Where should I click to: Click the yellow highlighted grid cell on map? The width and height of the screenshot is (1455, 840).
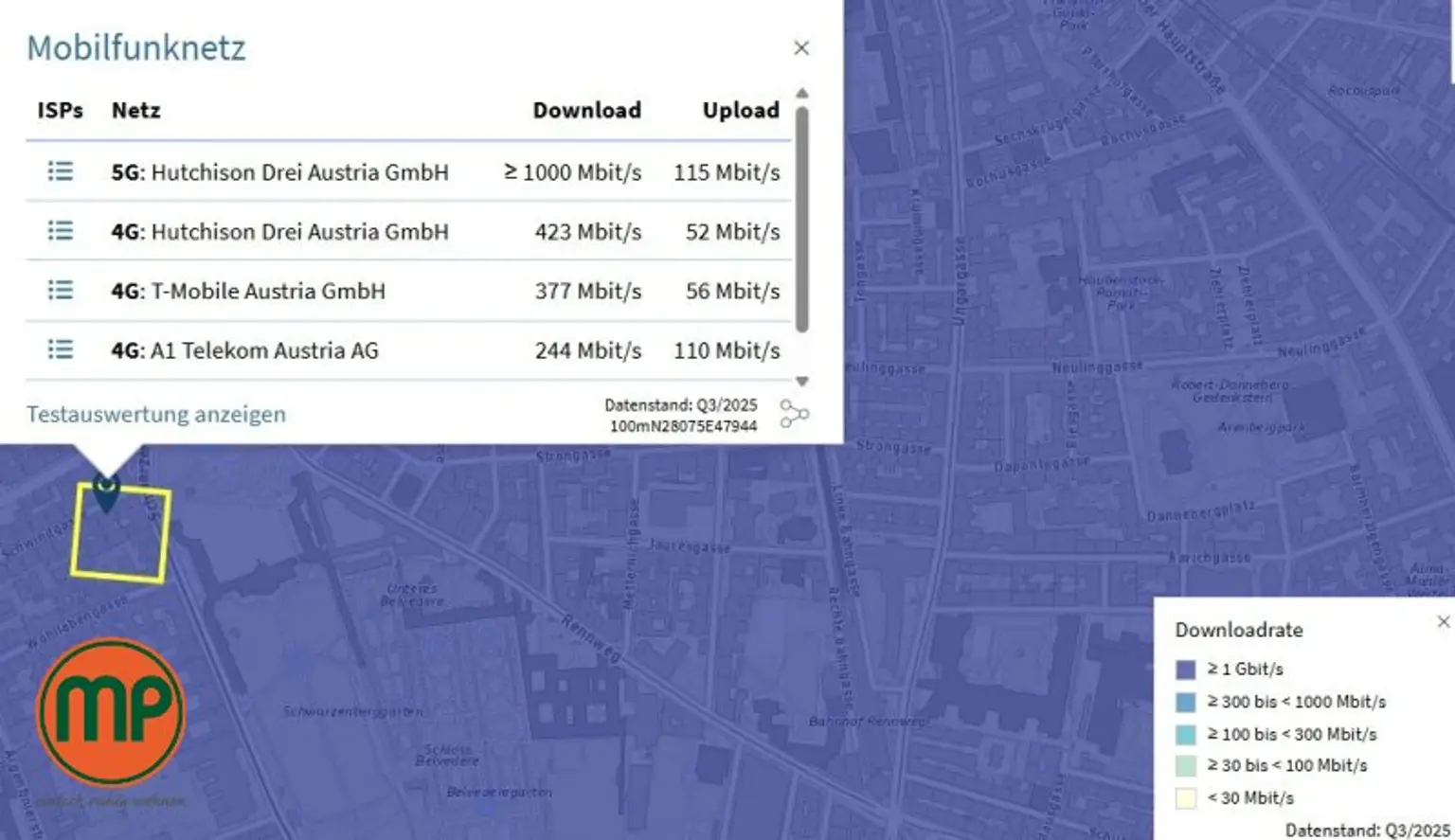[120, 532]
